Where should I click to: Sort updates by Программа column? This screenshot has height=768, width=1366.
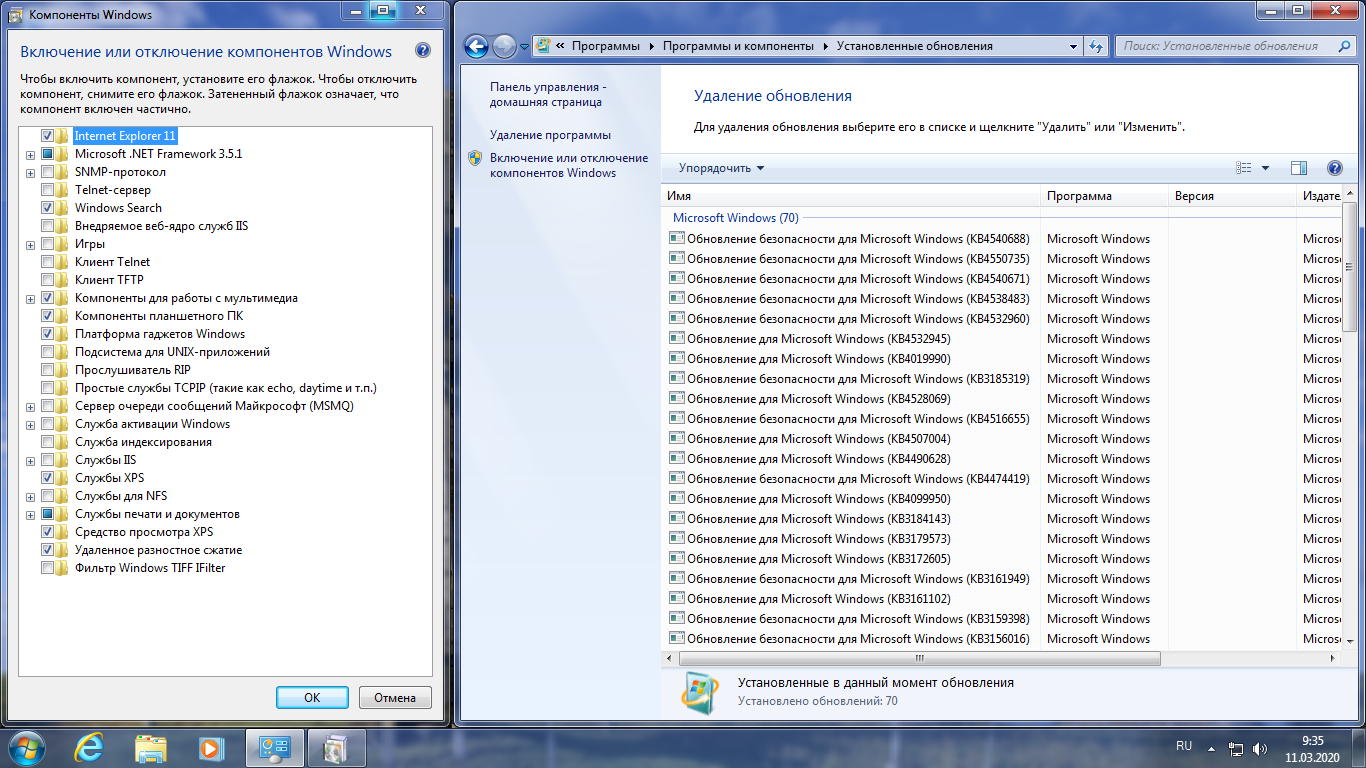[1104, 196]
